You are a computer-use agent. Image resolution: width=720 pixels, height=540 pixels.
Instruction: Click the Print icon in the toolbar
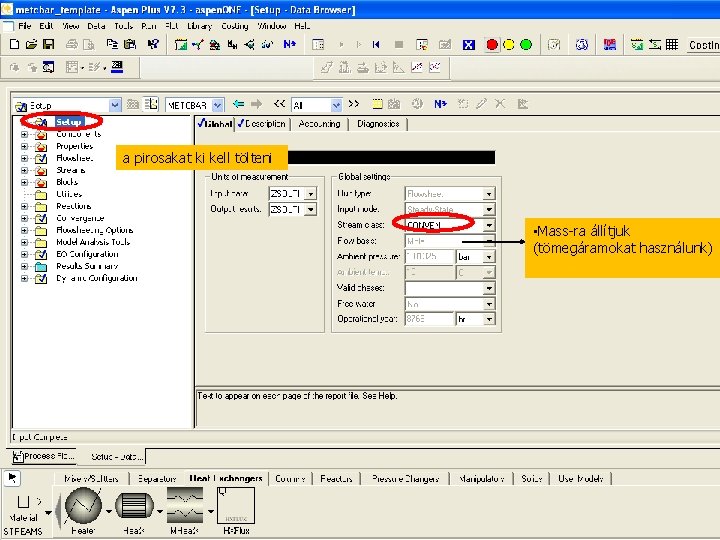coord(71,44)
